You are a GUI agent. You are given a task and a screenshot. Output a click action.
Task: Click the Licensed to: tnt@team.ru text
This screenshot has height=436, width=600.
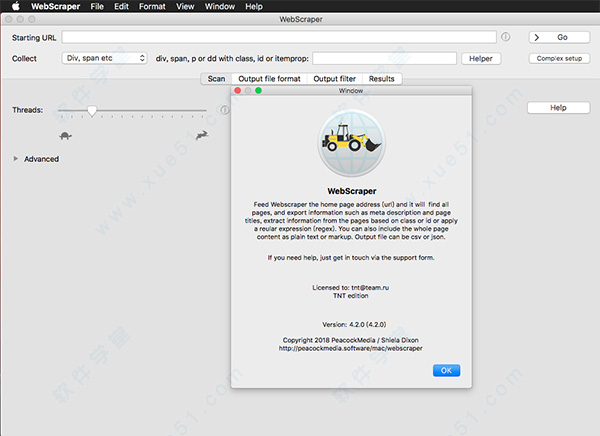click(x=351, y=287)
